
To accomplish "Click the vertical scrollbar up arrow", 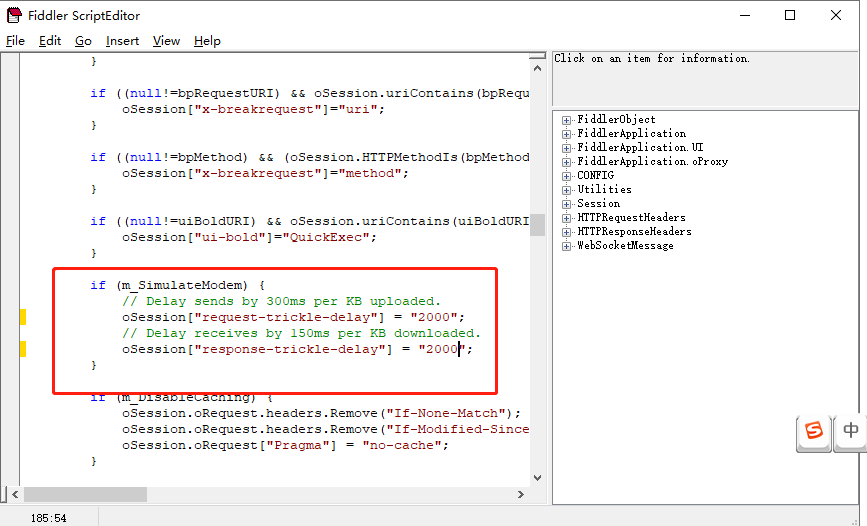I will click(537, 68).
